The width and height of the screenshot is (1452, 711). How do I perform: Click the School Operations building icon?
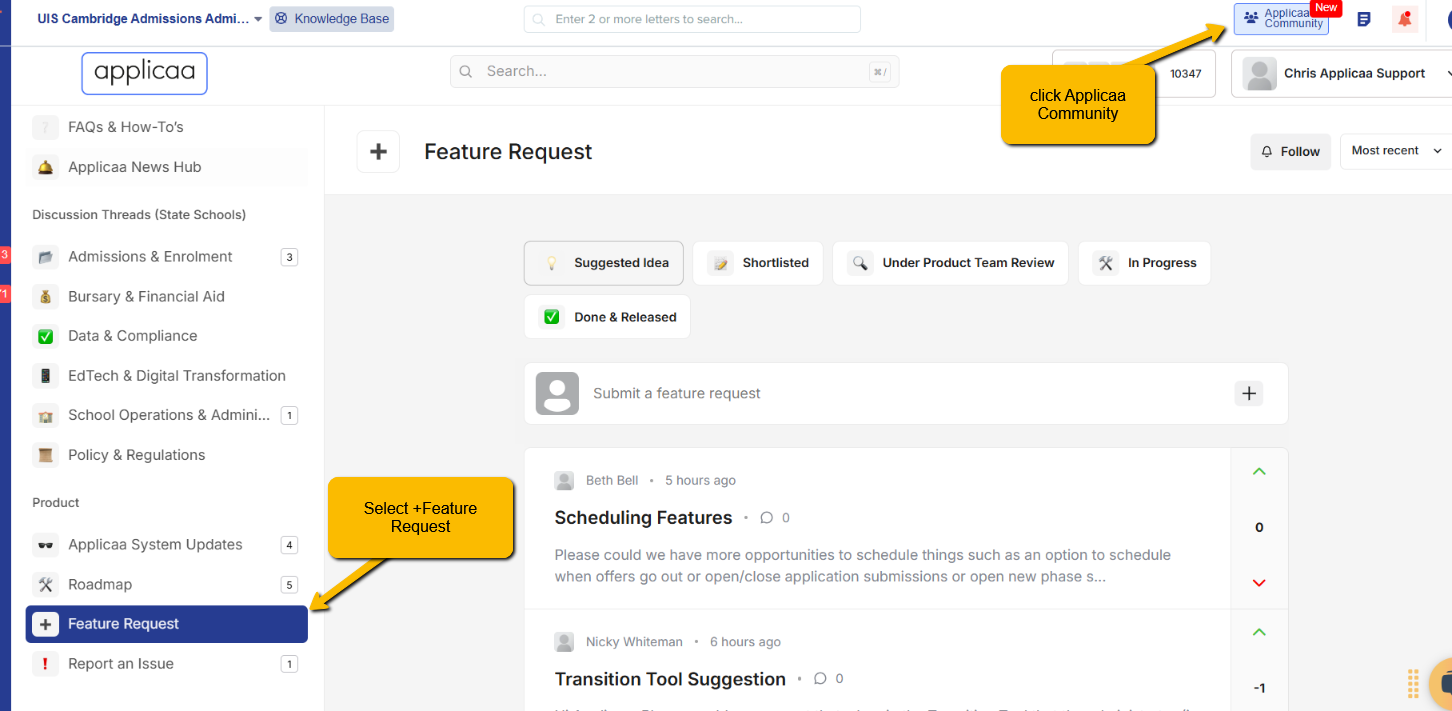[45, 416]
